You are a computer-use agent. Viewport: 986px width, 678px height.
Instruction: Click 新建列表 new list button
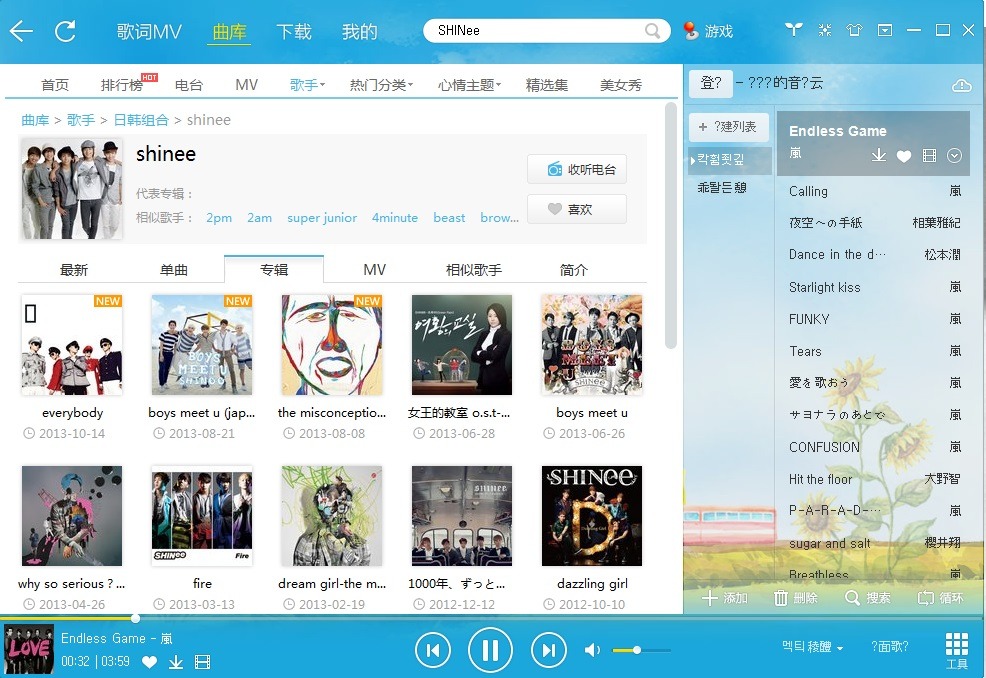coord(728,126)
